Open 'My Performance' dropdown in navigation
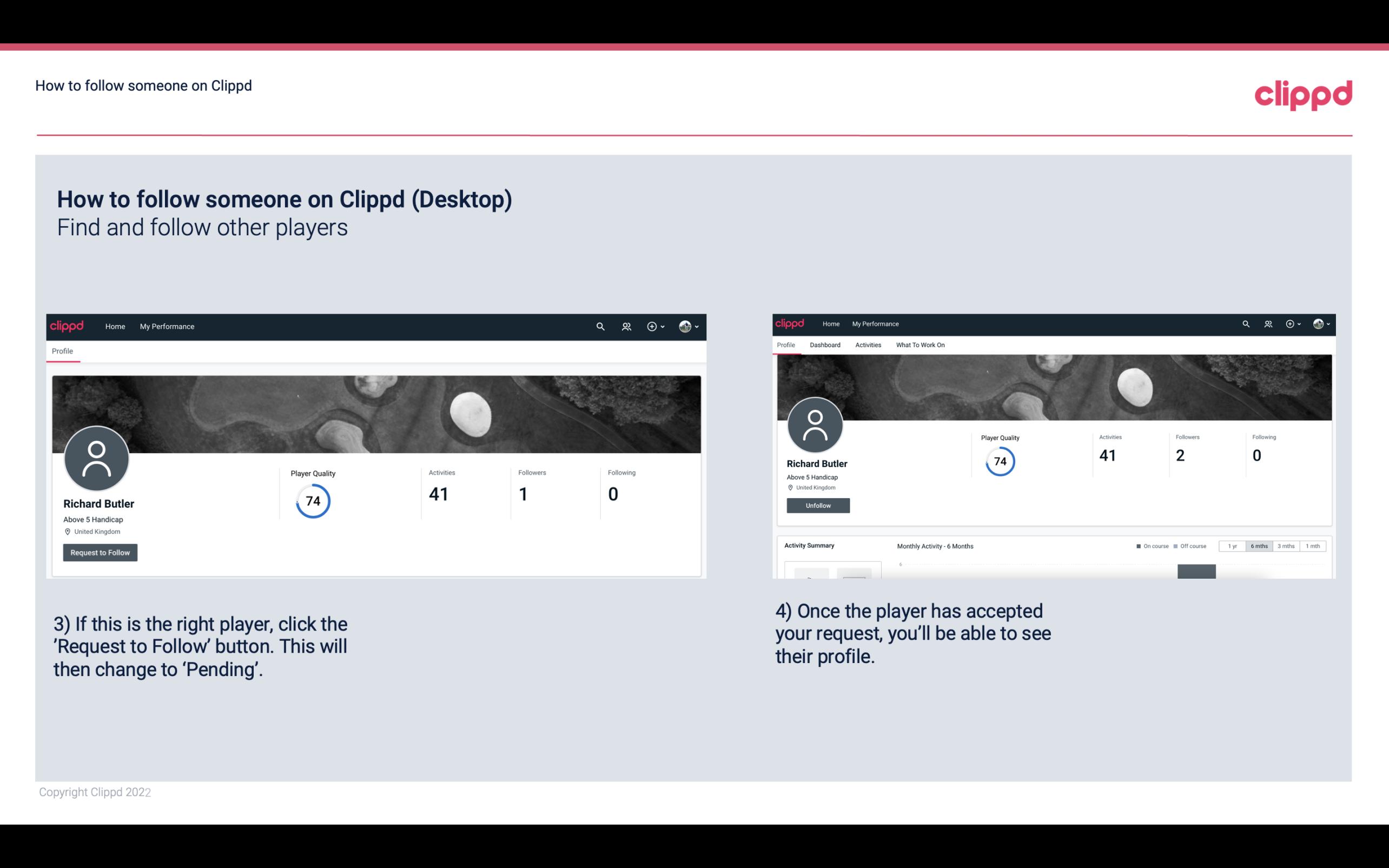Viewport: 1389px width, 868px height. 167,326
